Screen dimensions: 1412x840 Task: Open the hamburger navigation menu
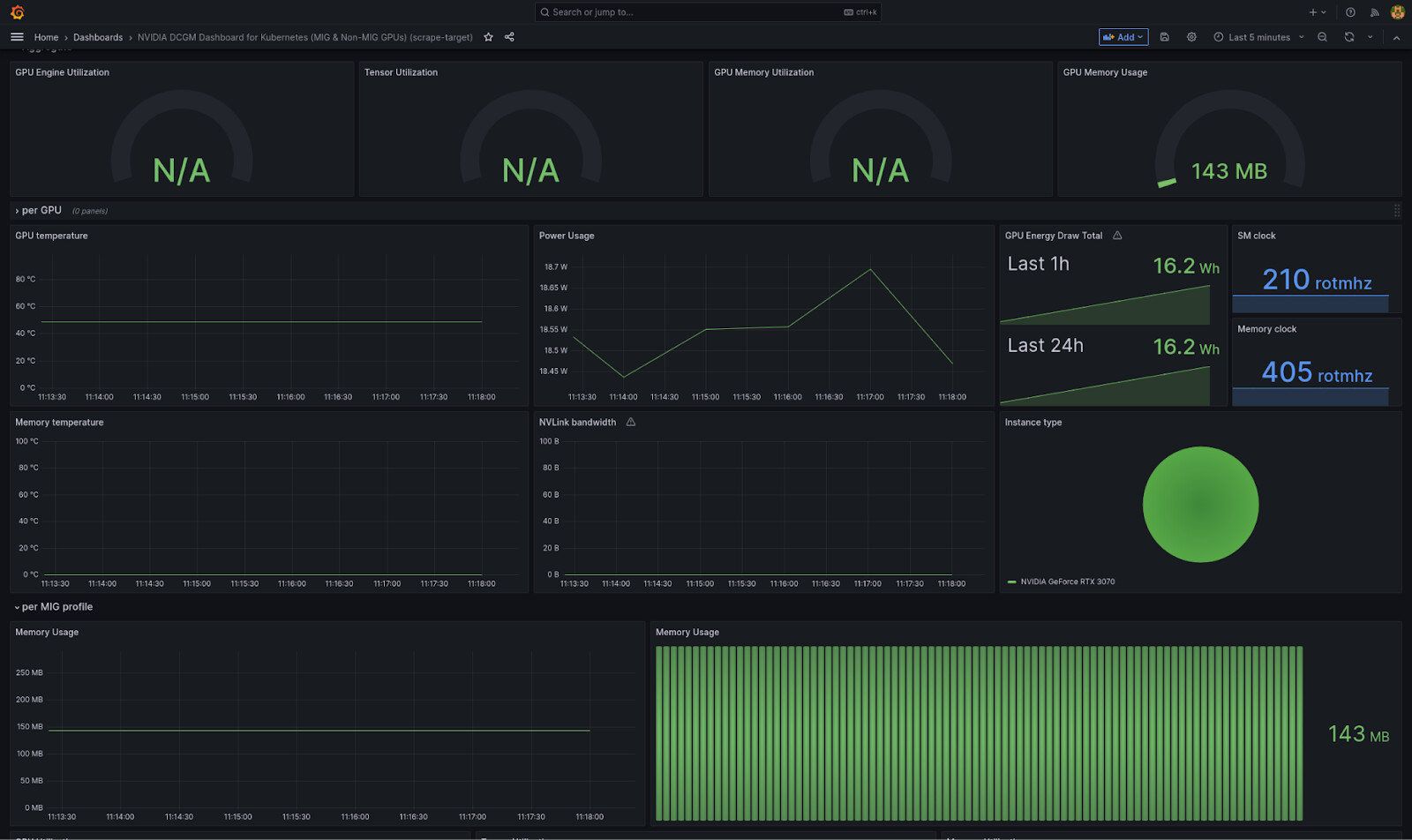tap(17, 37)
